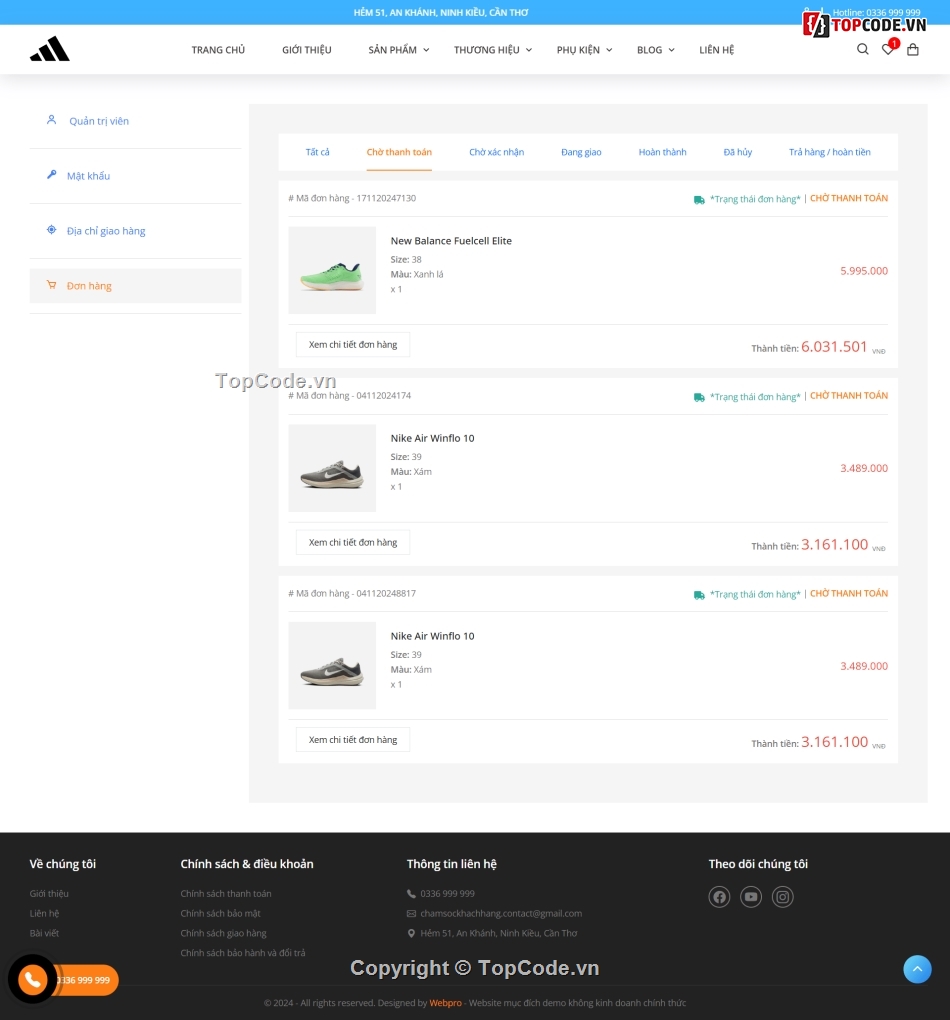
Task: Open Chính sách bảo mật footer link
Action: pos(221,913)
